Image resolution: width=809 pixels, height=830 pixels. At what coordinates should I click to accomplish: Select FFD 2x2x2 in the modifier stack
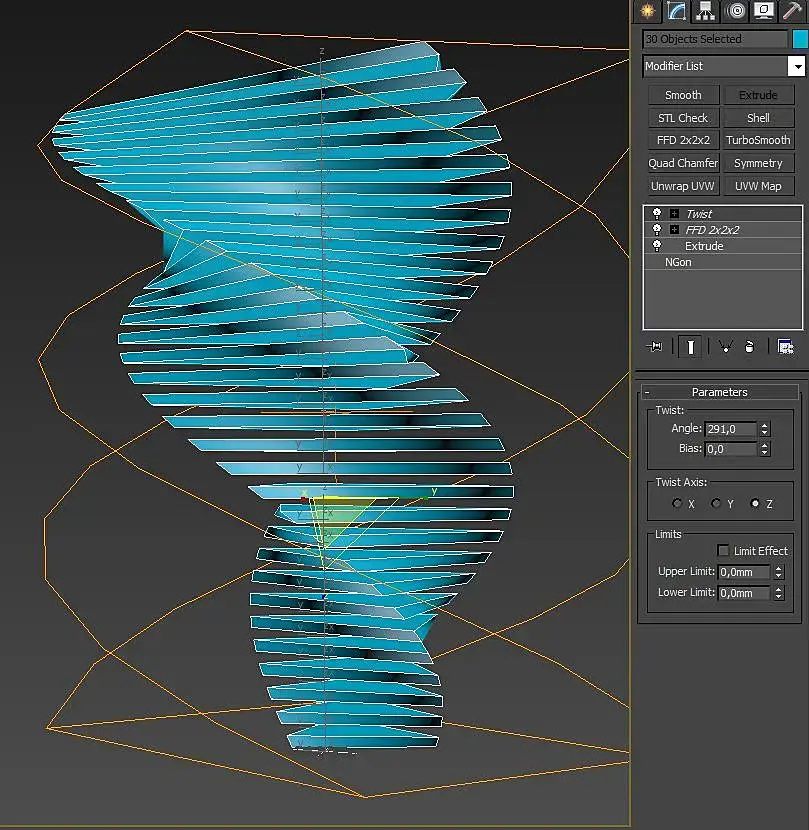click(x=712, y=230)
